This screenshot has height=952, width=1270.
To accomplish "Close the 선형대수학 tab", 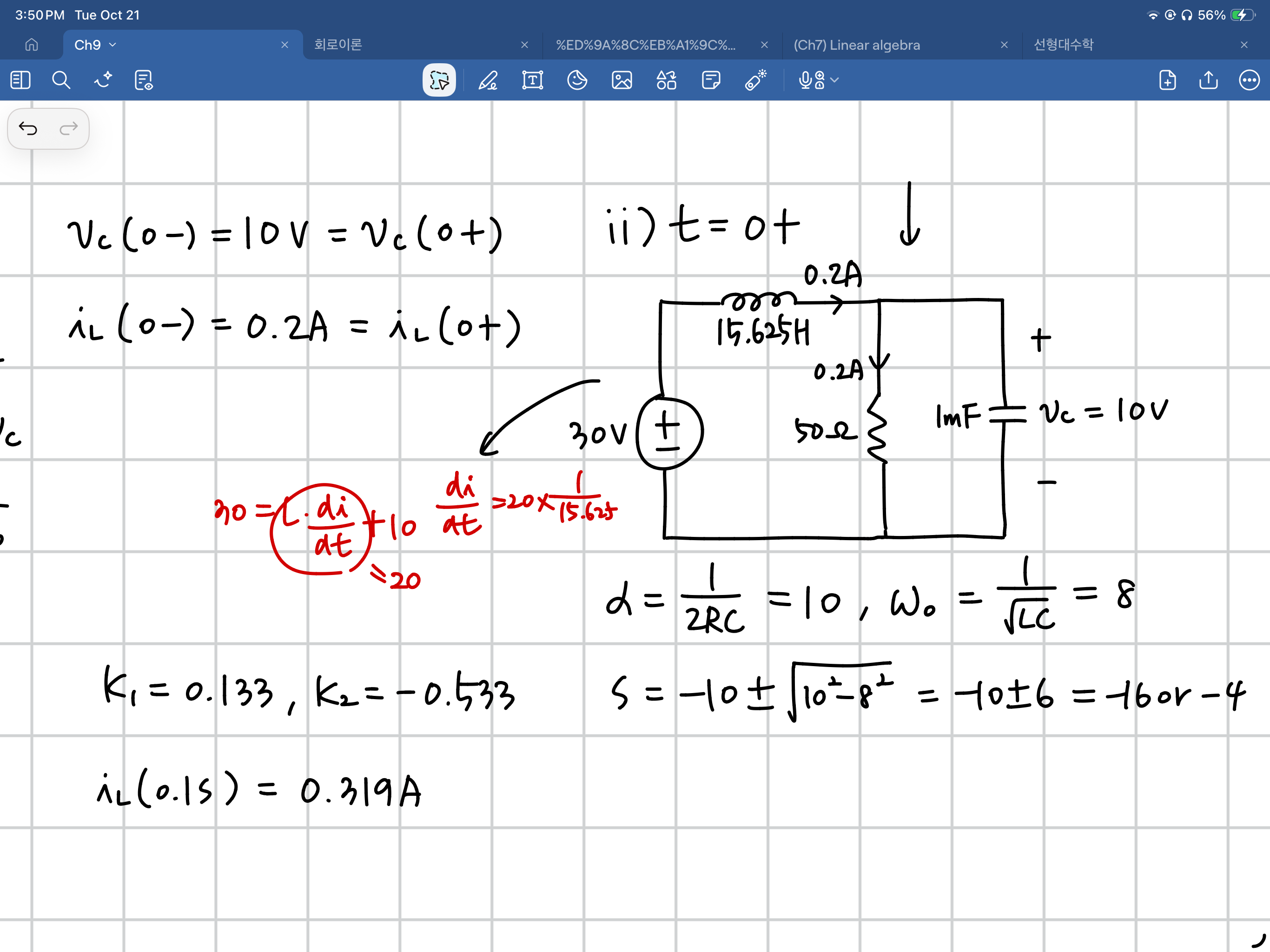I will pos(1244,45).
